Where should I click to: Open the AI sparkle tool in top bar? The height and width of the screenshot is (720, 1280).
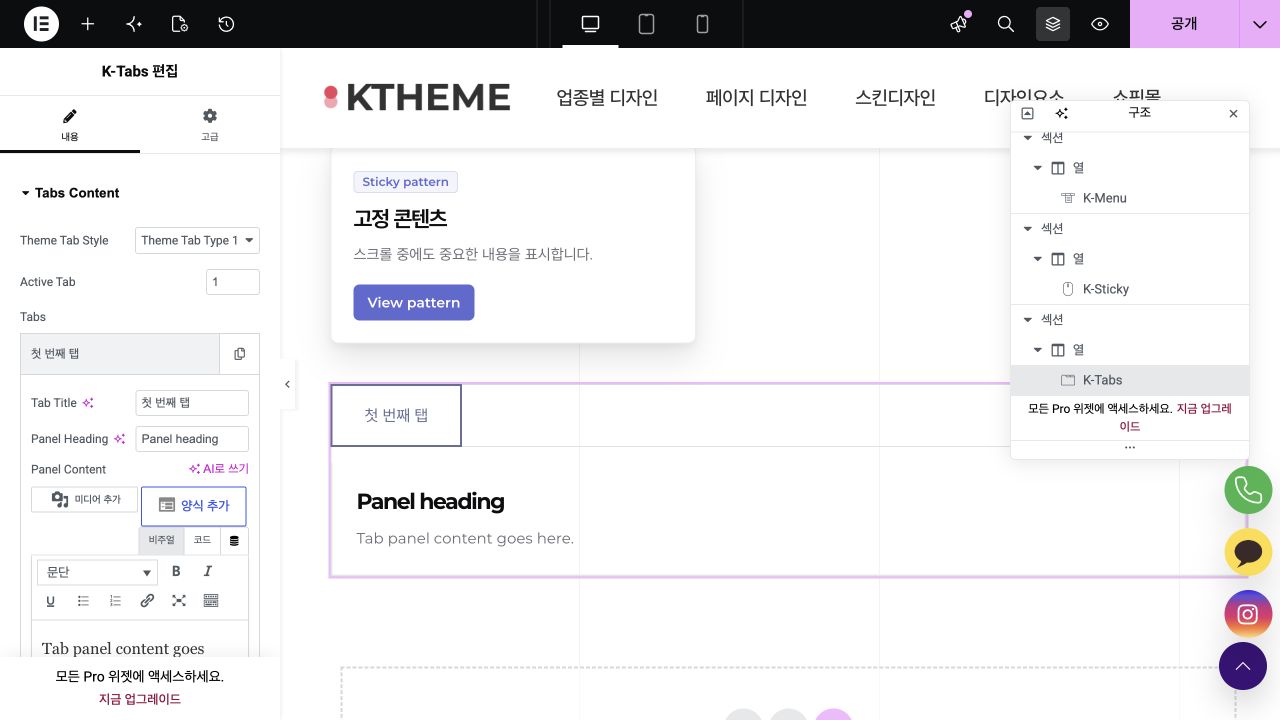click(x=134, y=24)
